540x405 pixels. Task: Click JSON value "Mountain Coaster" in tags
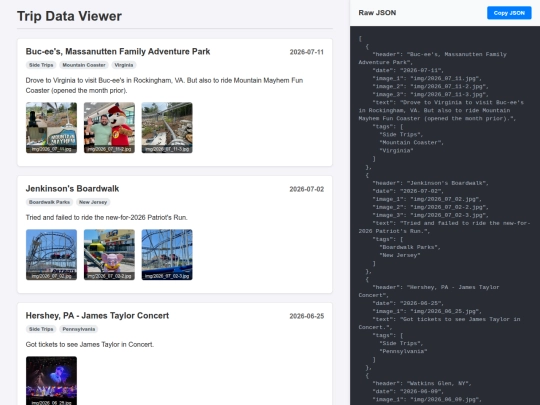click(412, 143)
